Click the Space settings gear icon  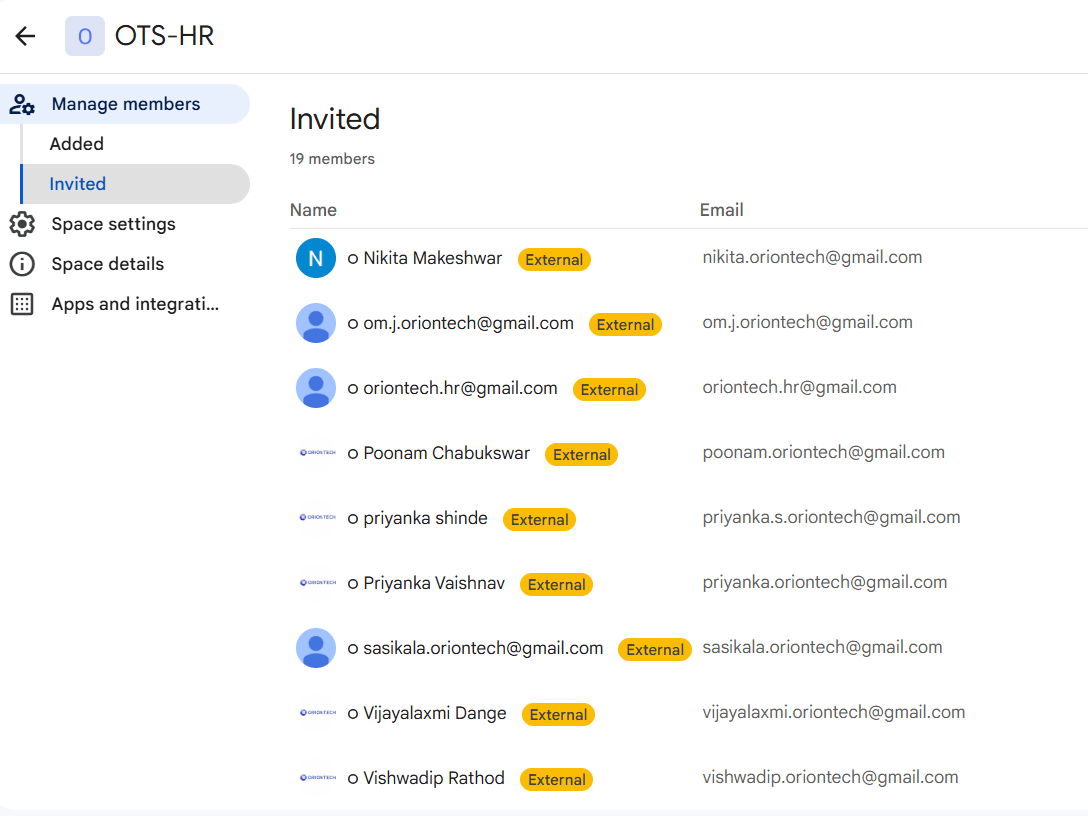pyautogui.click(x=22, y=224)
